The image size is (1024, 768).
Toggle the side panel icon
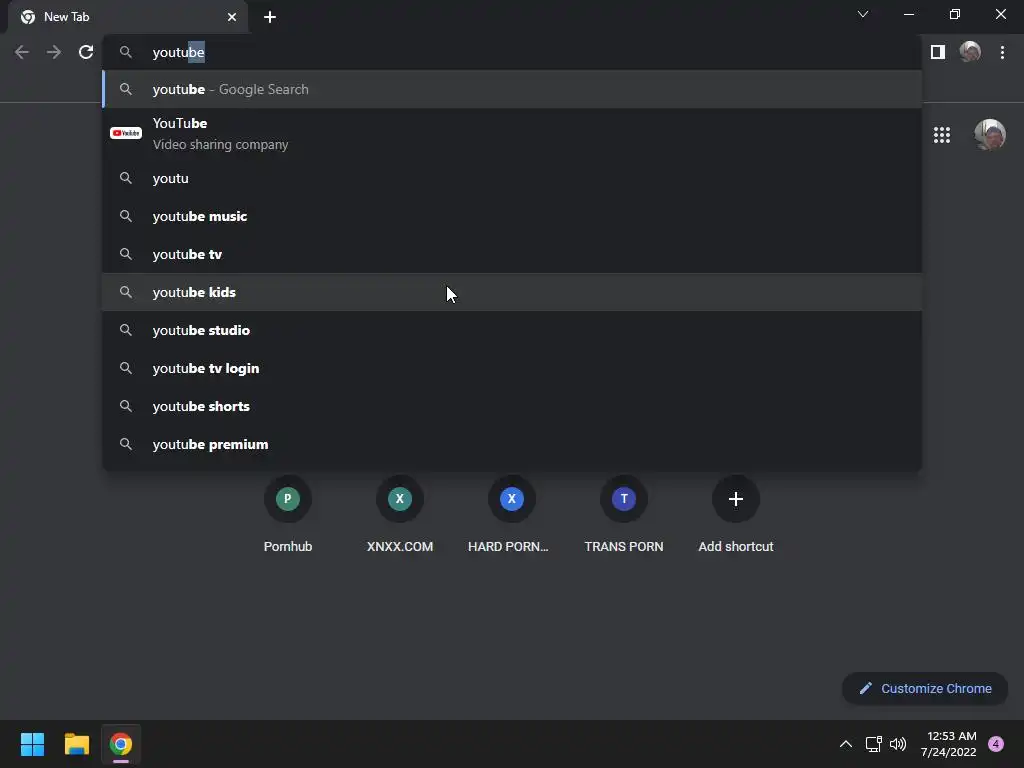(938, 52)
